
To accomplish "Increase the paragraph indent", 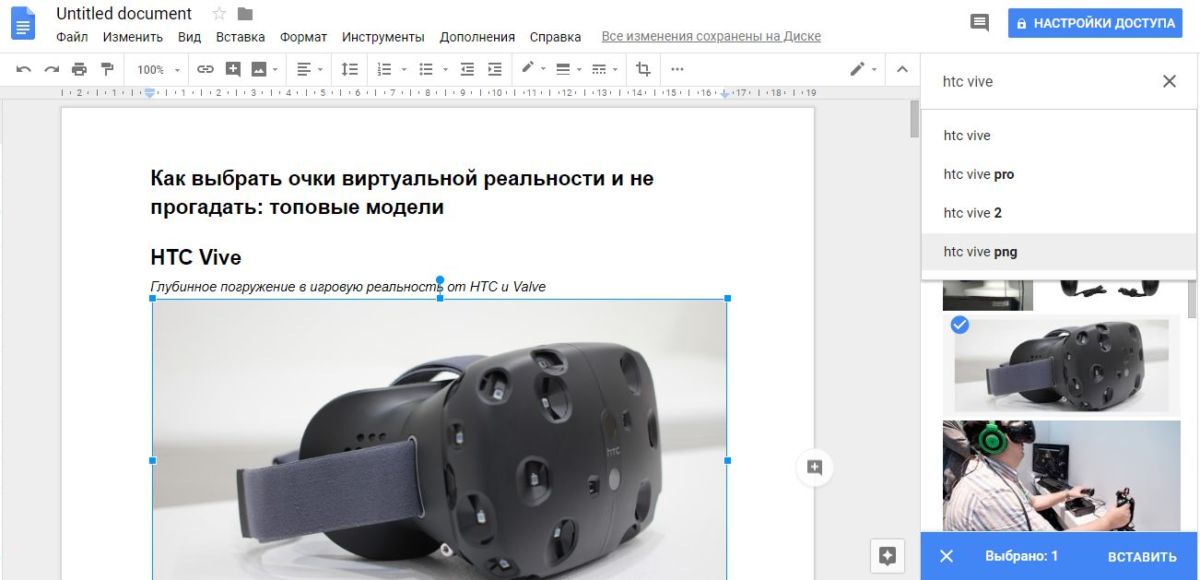I will tap(494, 70).
